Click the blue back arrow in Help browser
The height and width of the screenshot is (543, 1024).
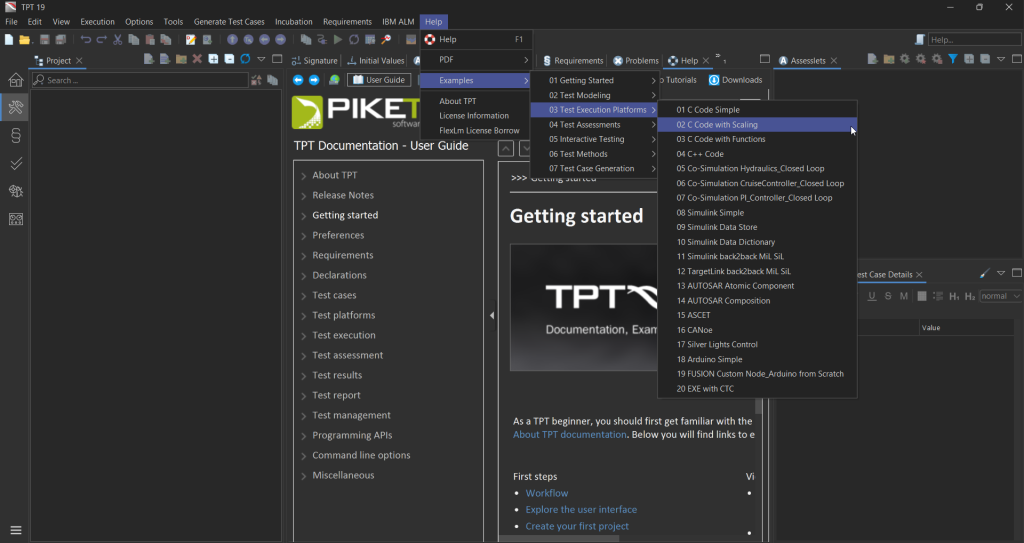click(298, 80)
